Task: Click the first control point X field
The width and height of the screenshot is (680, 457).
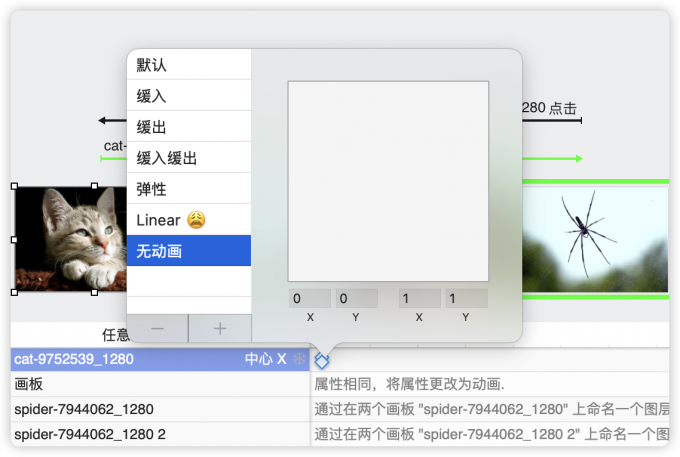Action: [310, 298]
